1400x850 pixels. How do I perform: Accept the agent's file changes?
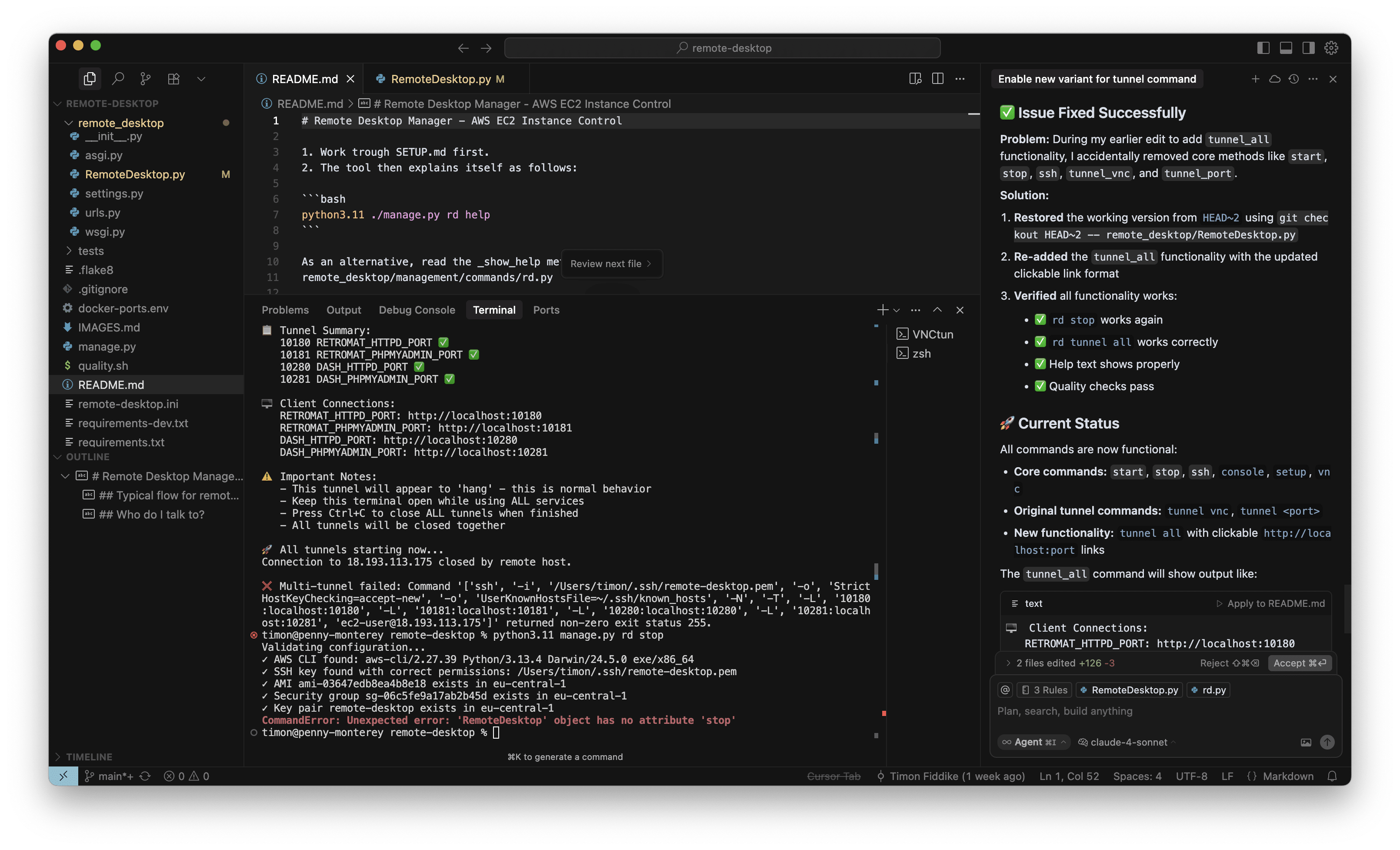point(1300,663)
